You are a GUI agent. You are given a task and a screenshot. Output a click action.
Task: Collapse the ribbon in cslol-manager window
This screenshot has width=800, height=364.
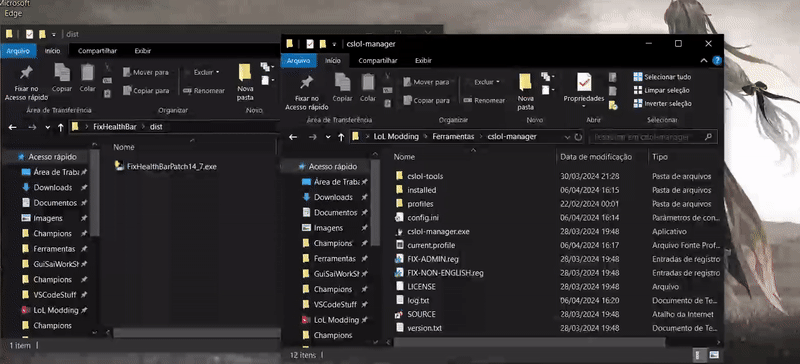pos(704,61)
